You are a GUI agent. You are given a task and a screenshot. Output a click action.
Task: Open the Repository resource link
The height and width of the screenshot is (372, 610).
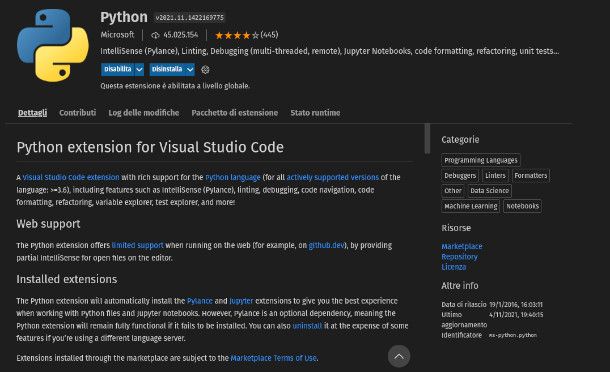click(459, 257)
